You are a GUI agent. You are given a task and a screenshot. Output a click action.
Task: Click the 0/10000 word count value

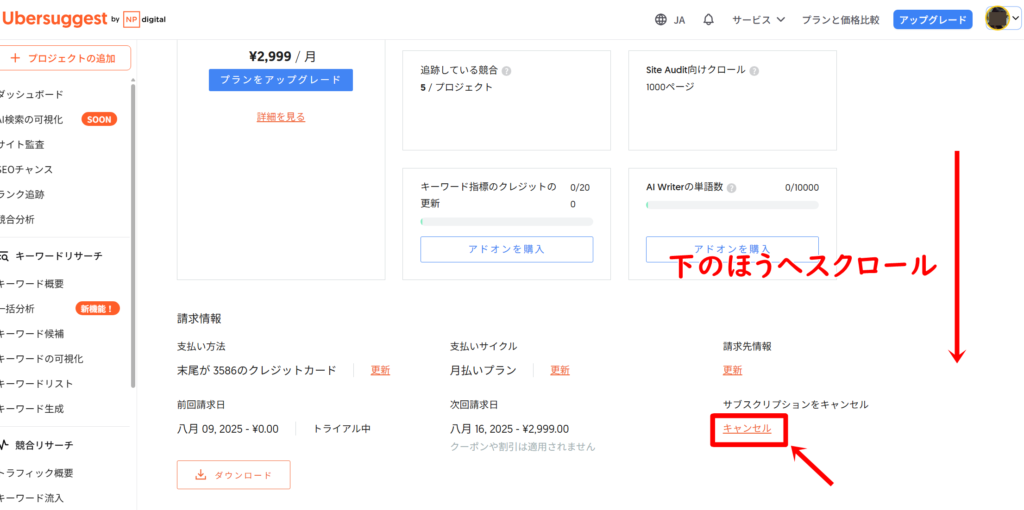(x=802, y=188)
